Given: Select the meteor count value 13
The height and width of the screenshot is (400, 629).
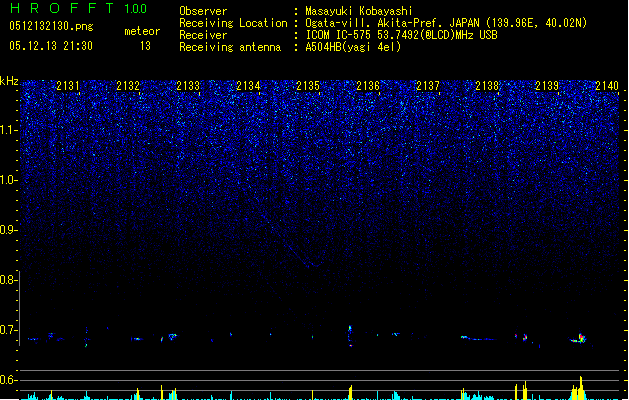Looking at the screenshot, I should click(x=145, y=46).
